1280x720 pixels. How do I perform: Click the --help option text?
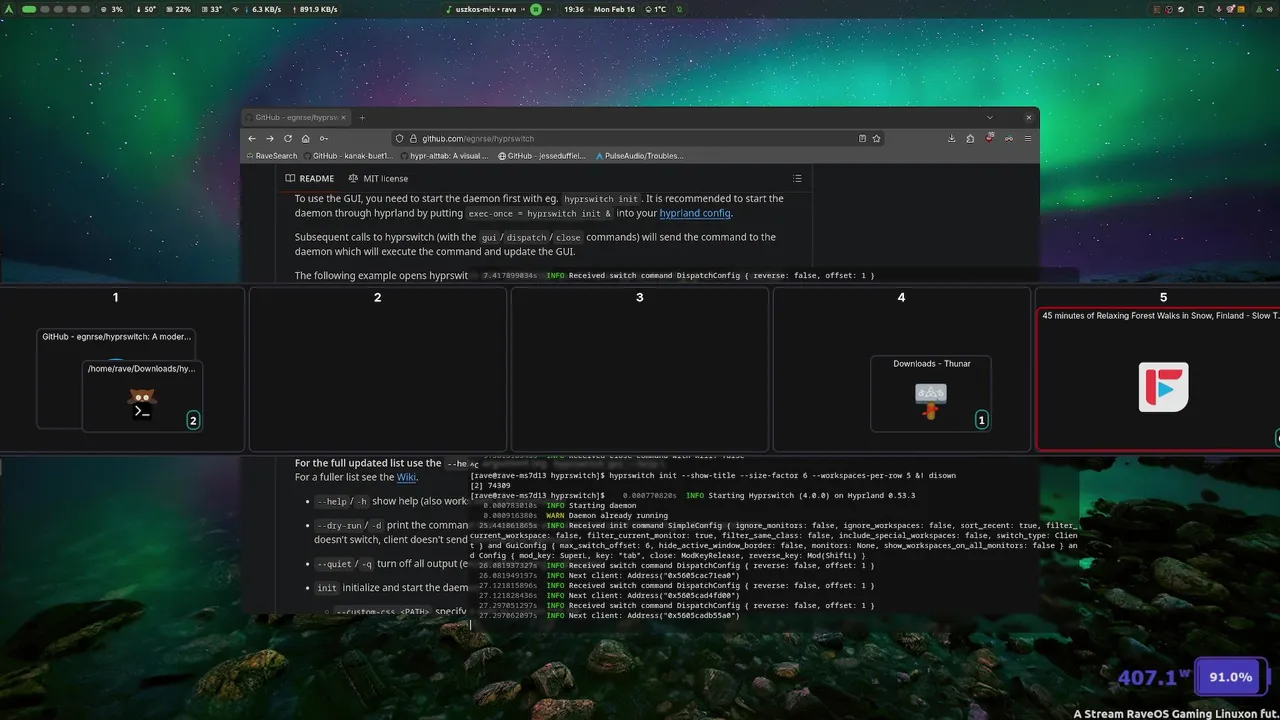[332, 501]
